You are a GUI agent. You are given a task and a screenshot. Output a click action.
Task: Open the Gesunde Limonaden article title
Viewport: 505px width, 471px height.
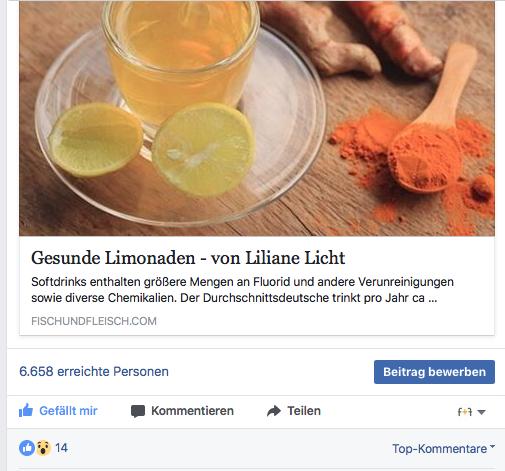point(188,258)
